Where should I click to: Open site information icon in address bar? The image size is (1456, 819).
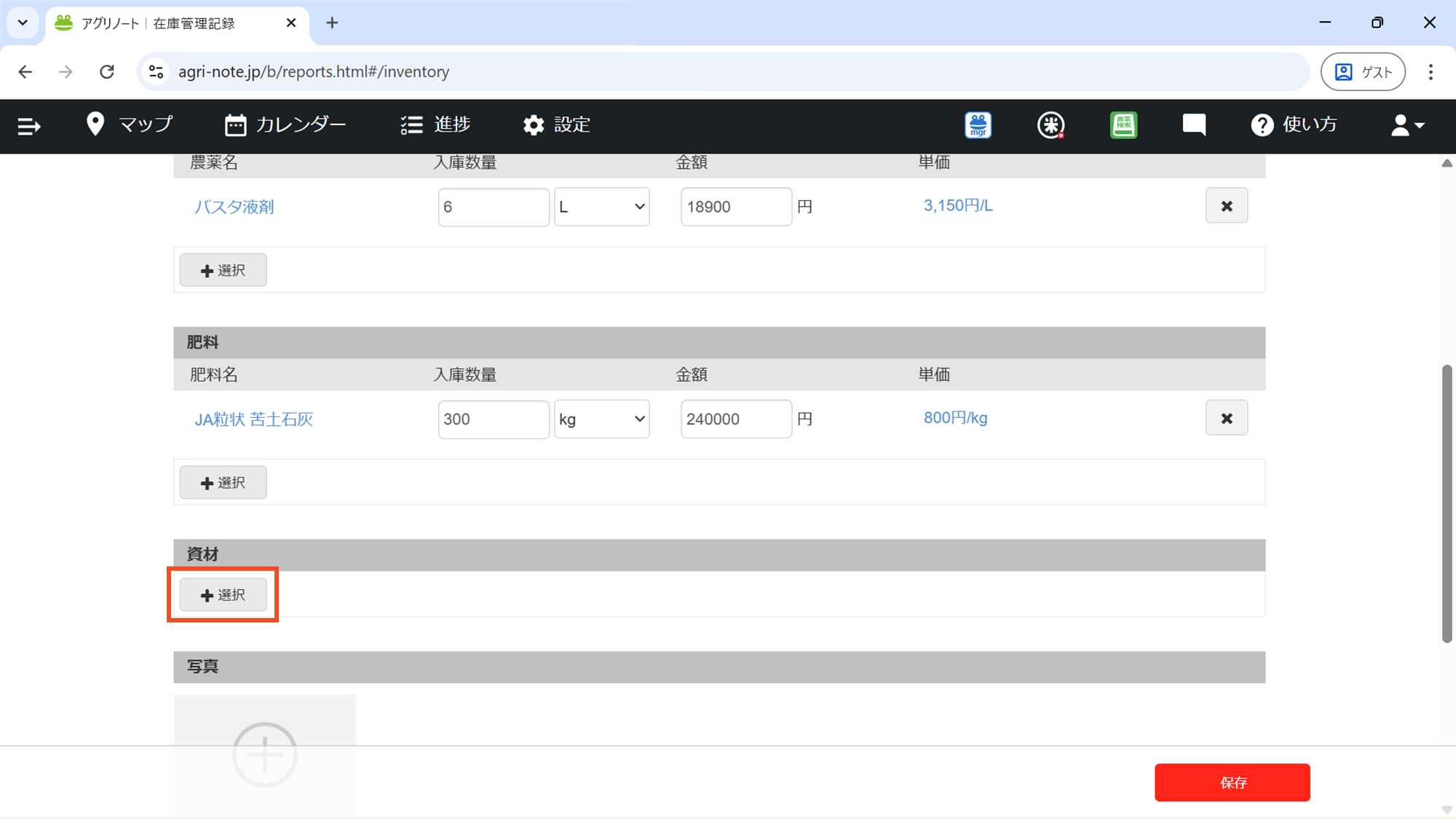(x=156, y=71)
